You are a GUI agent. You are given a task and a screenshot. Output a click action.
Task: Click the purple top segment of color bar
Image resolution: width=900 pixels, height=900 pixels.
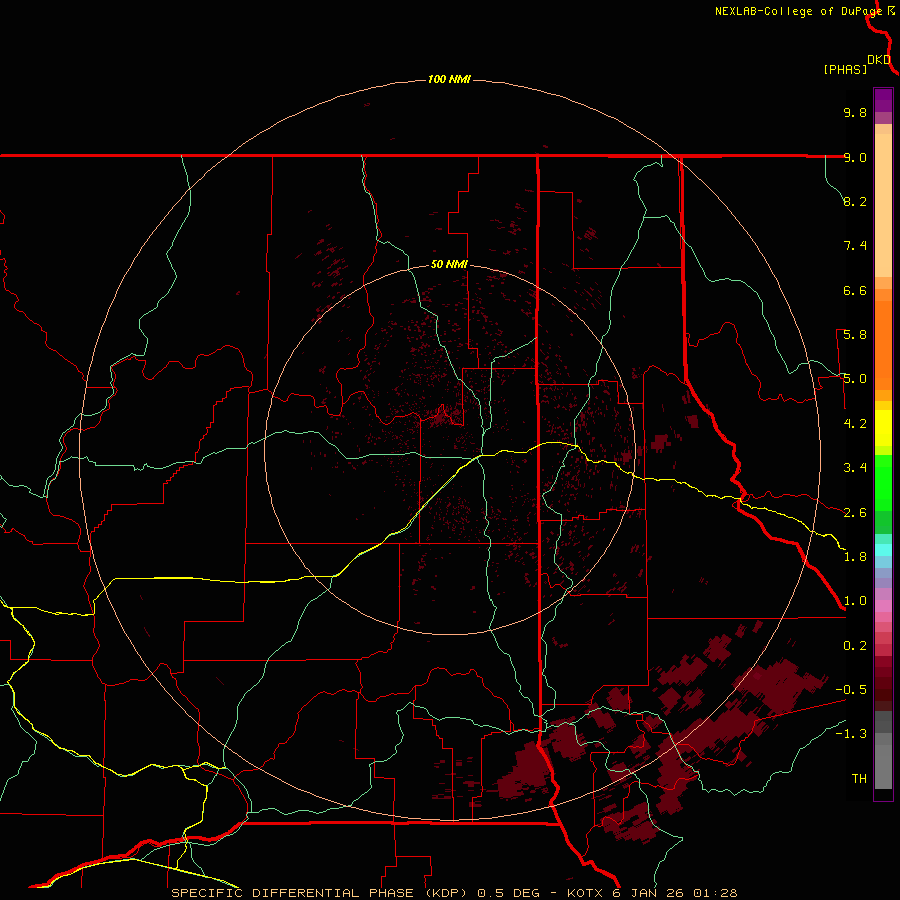pos(883,100)
